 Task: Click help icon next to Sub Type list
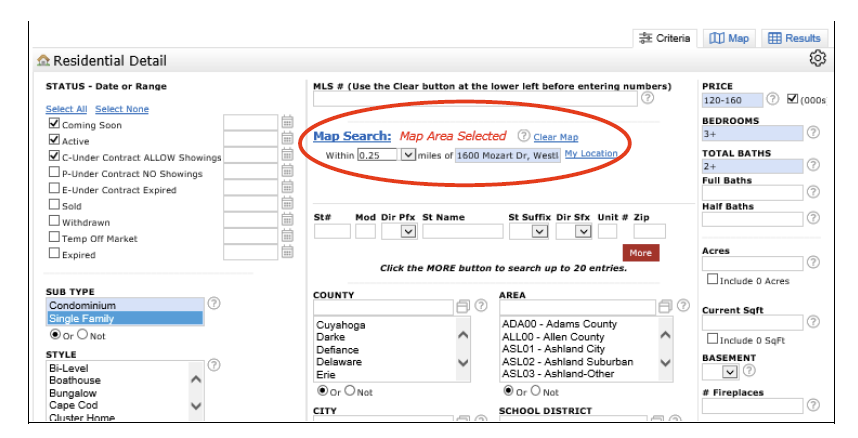pyautogui.click(x=214, y=303)
